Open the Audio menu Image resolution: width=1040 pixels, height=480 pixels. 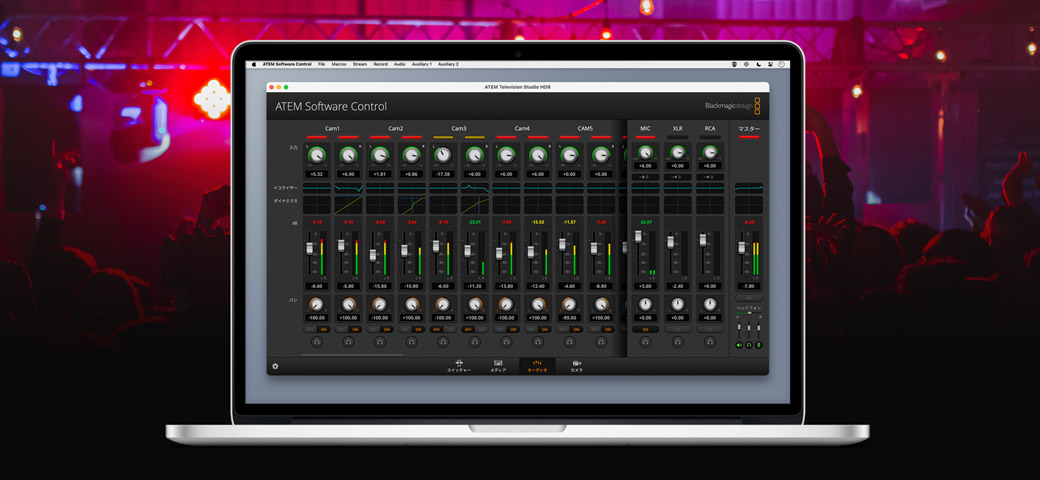pos(400,64)
